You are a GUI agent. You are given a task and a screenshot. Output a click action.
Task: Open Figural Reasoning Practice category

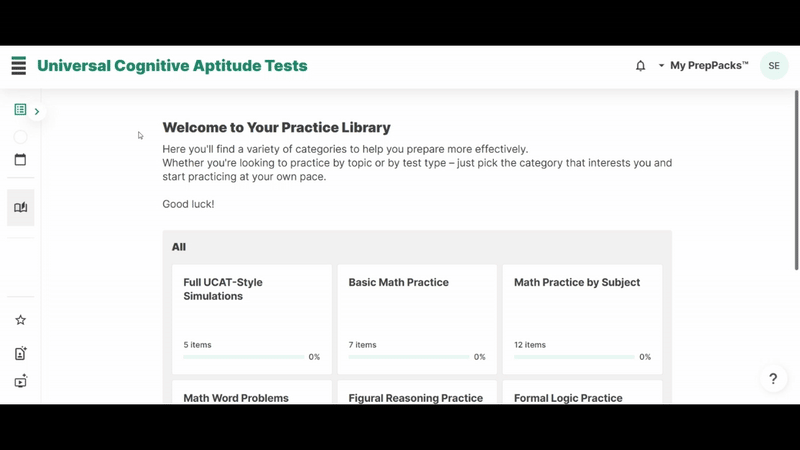(x=417, y=394)
